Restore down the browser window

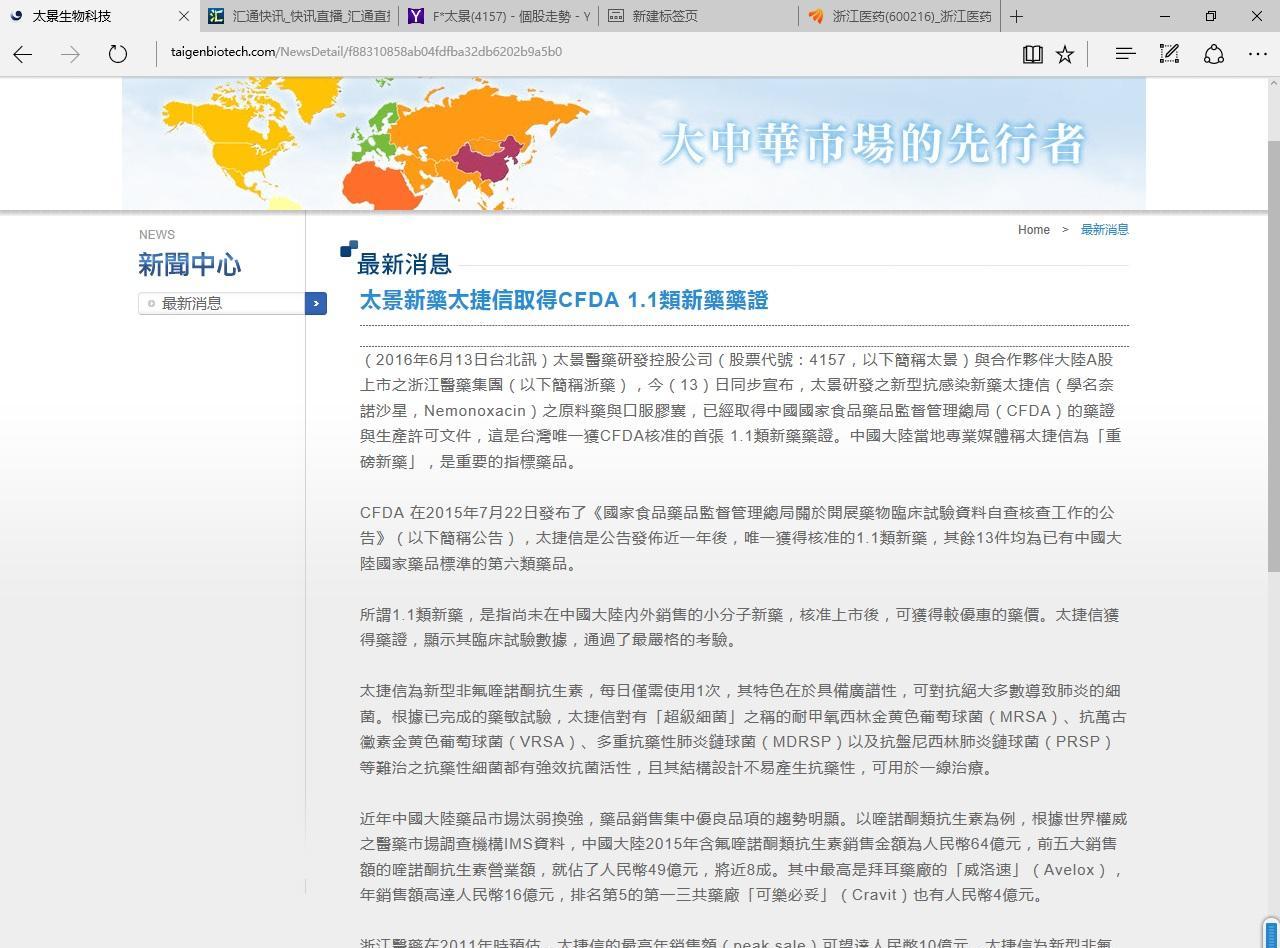[1211, 16]
